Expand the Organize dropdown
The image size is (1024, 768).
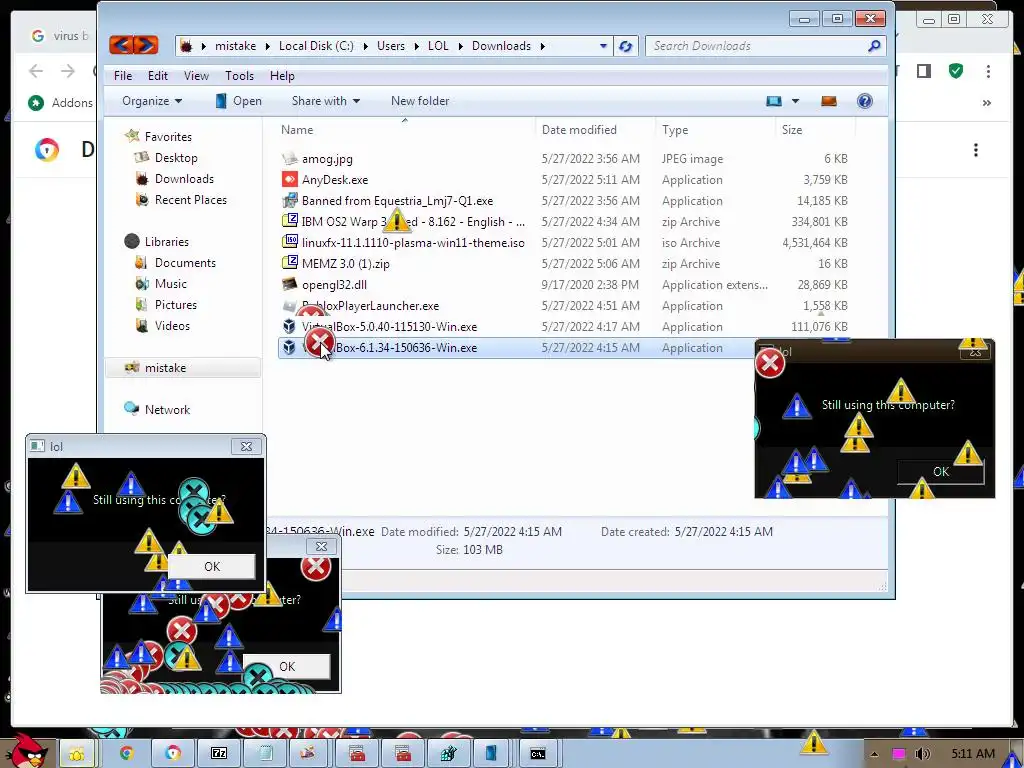click(152, 101)
